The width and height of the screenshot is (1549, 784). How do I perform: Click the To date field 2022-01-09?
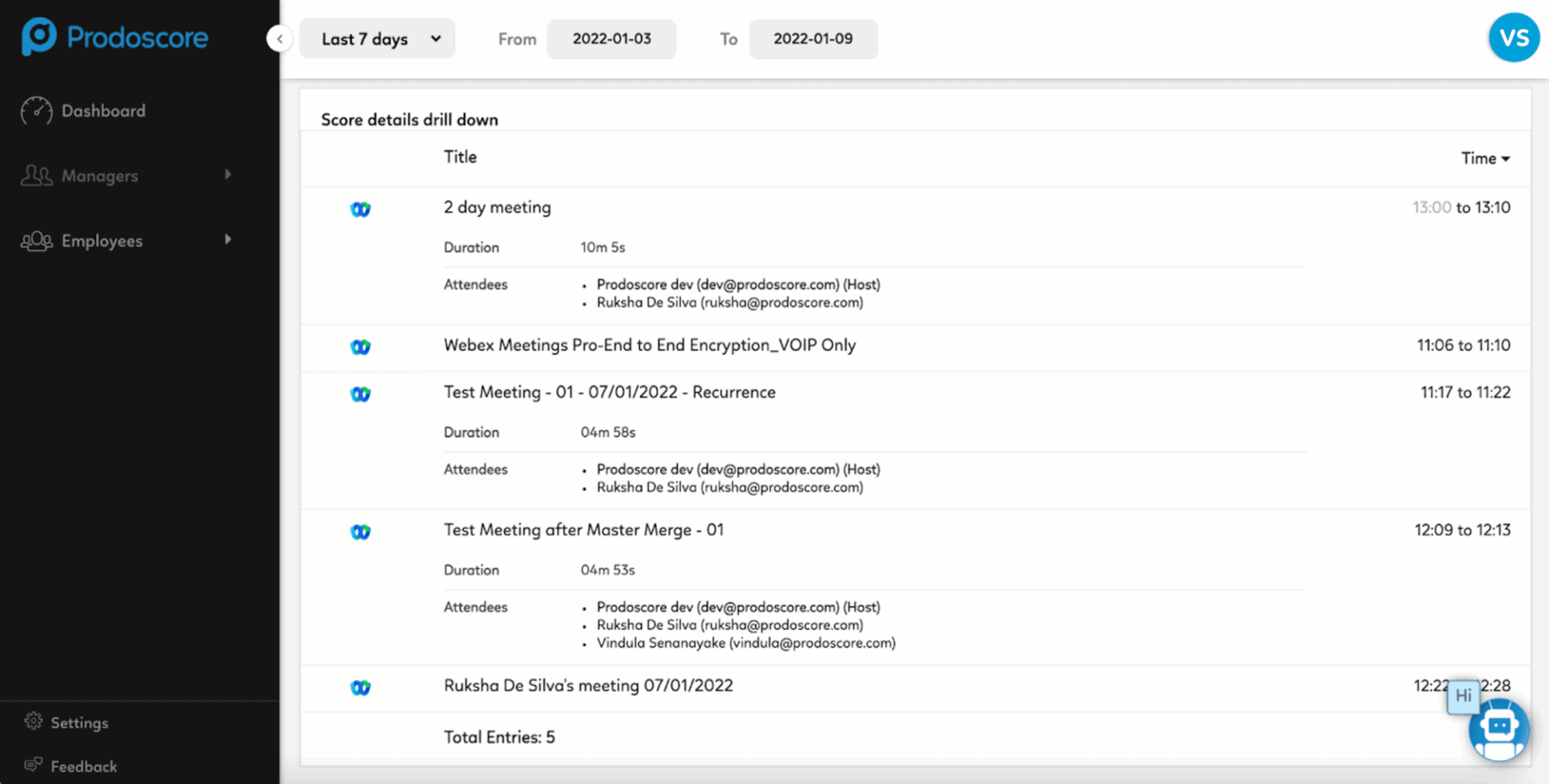point(813,39)
